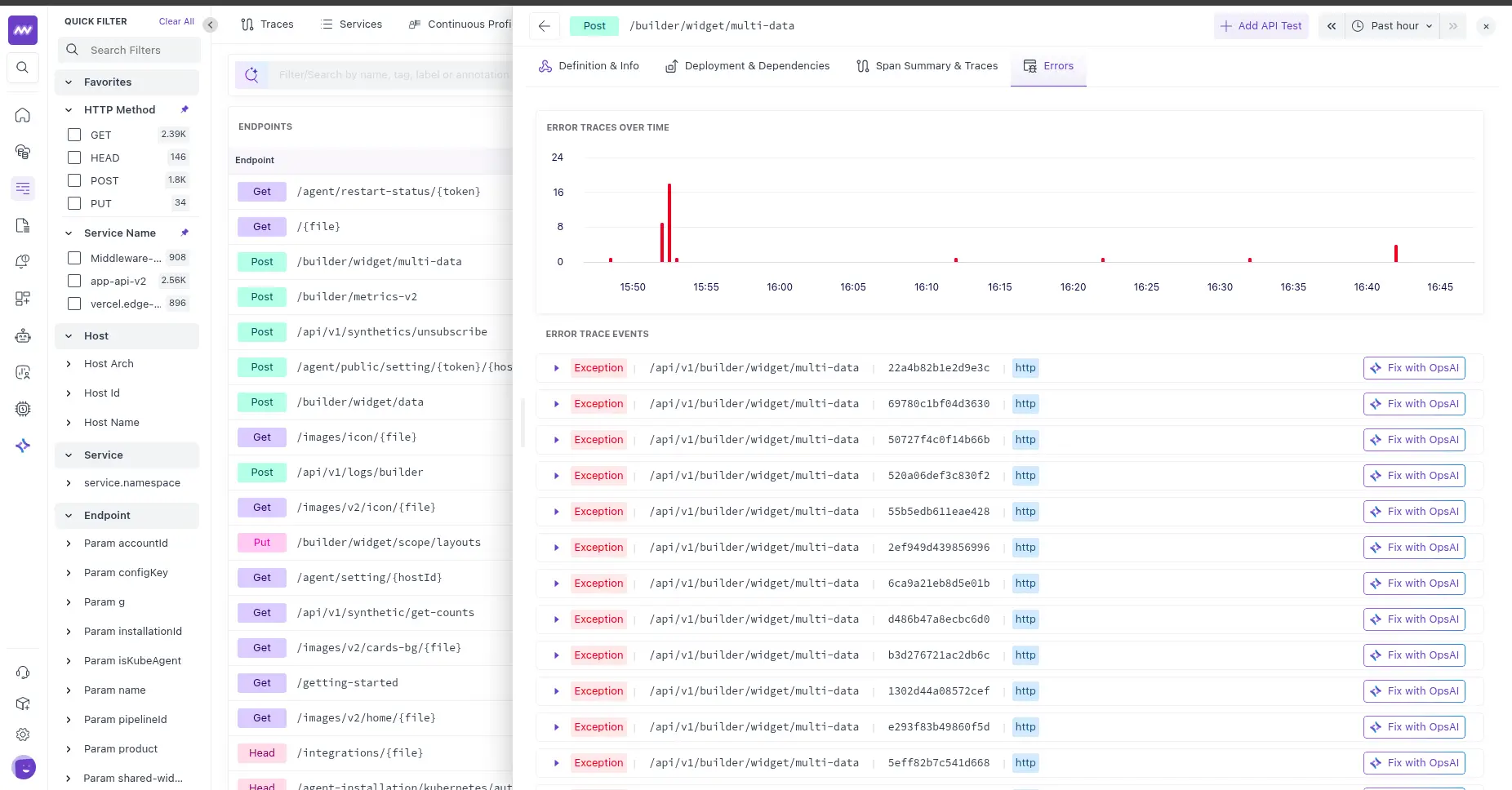Image resolution: width=1512 pixels, height=790 pixels.
Task: Click the sparkle icon in filter bar
Action: [251, 75]
